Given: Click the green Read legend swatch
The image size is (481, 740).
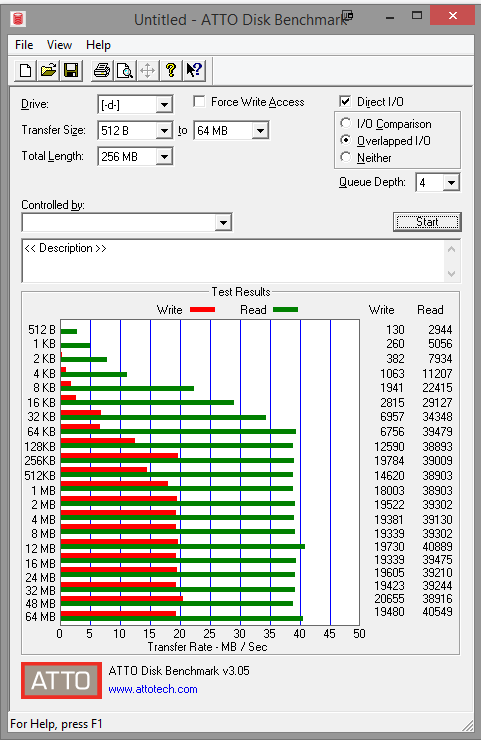Looking at the screenshot, I should [x=286, y=310].
